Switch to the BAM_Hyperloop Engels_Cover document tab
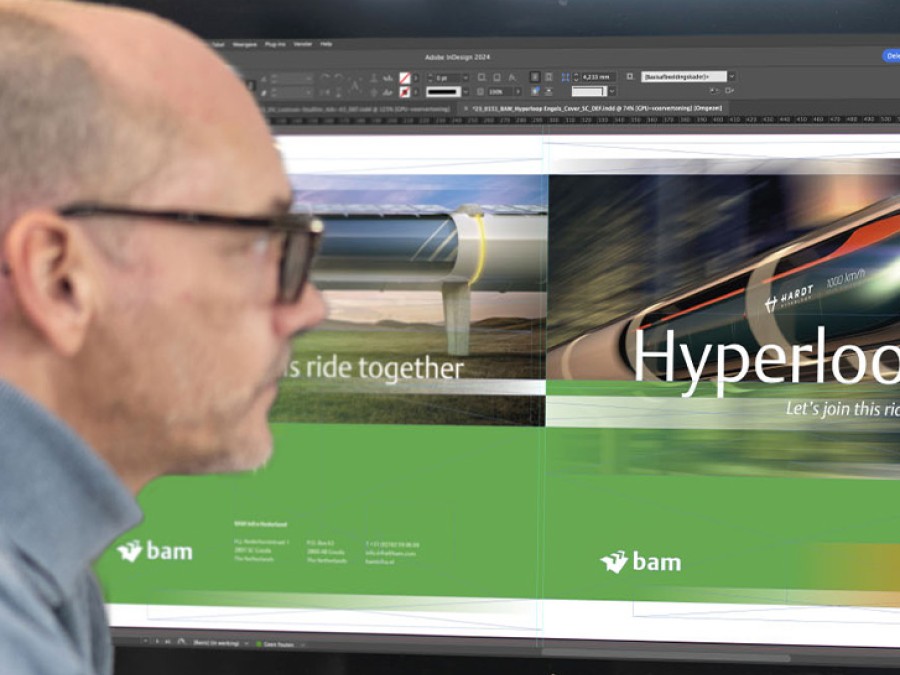Viewport: 900px width, 675px height. (597, 108)
